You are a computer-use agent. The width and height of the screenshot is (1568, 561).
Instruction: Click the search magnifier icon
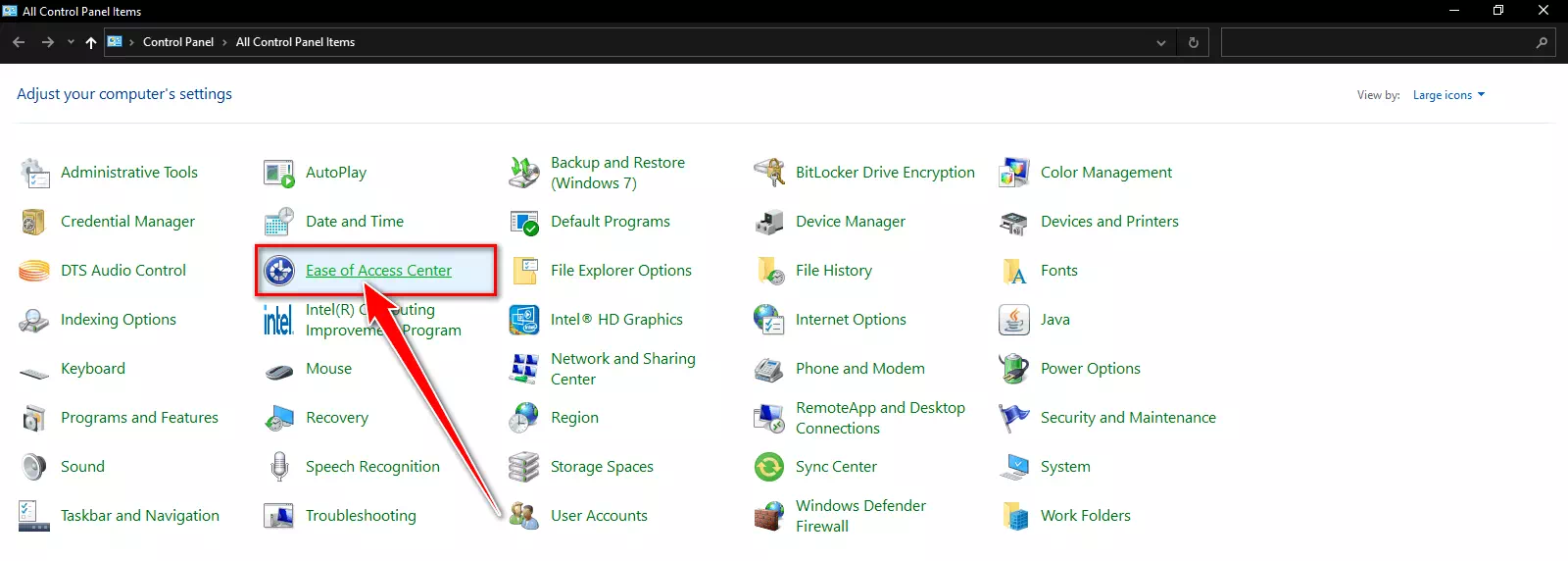(1542, 42)
